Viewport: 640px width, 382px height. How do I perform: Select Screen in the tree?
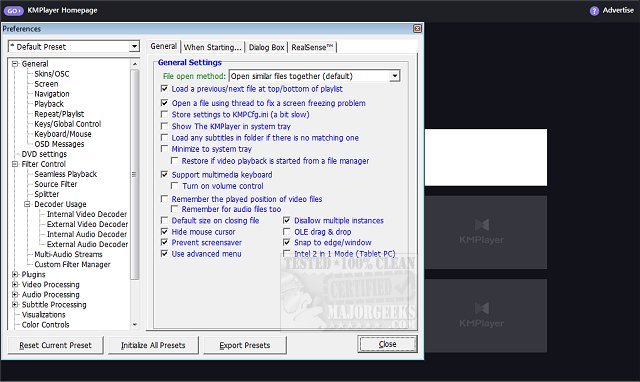click(46, 84)
